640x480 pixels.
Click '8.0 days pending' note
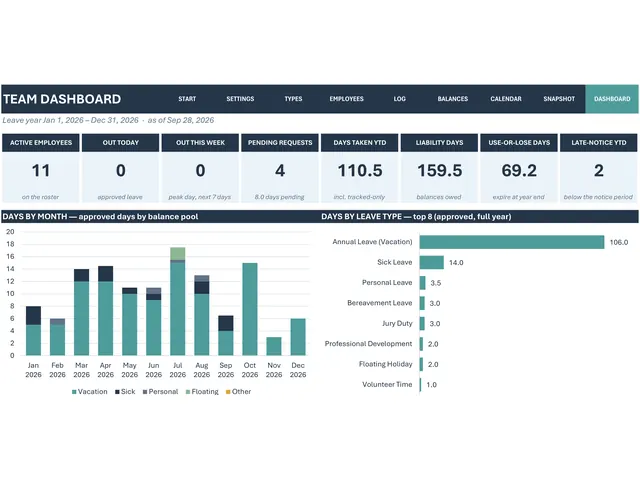pyautogui.click(x=280, y=197)
